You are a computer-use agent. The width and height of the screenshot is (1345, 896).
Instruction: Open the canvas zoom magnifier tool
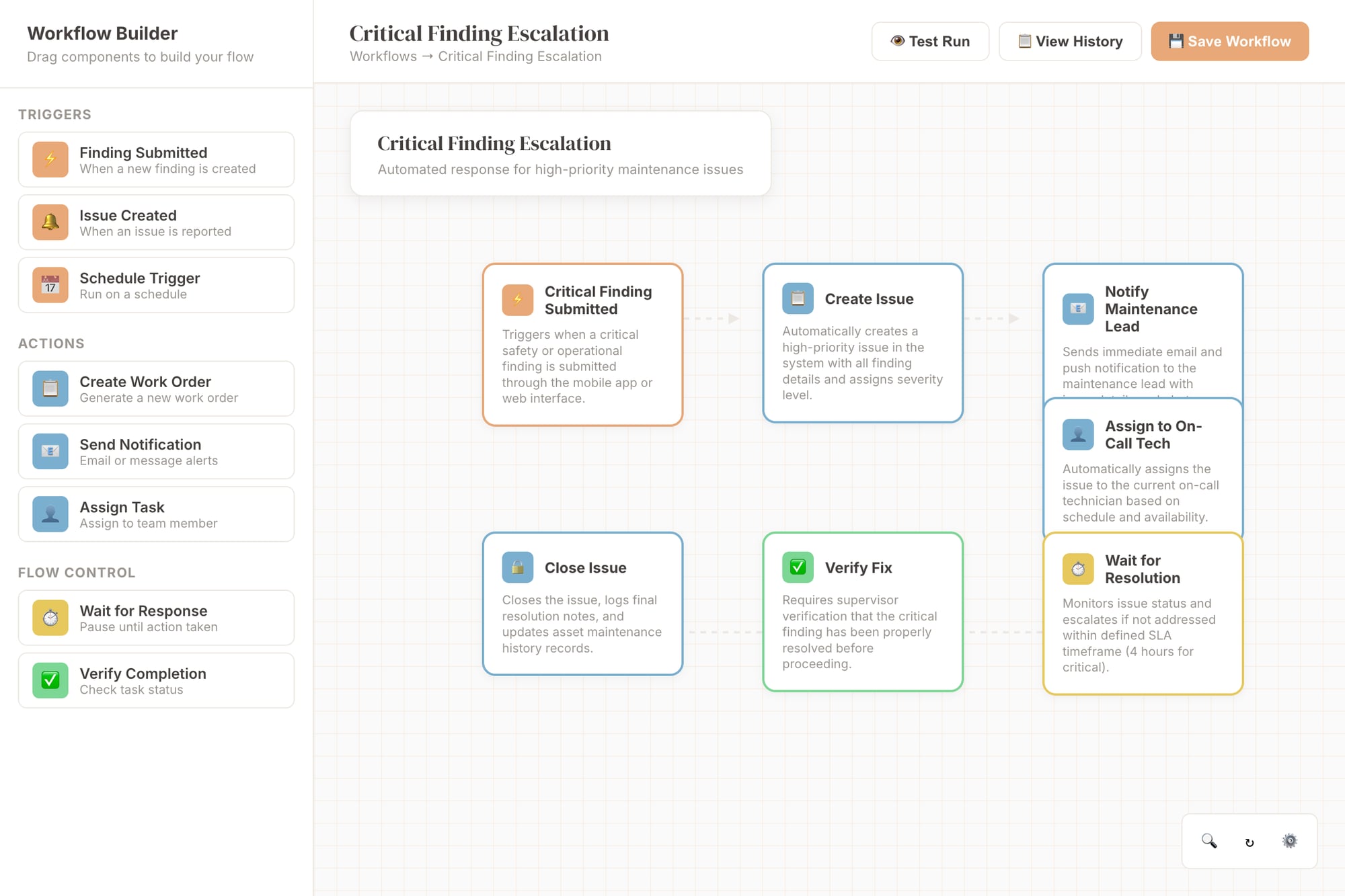[1208, 841]
